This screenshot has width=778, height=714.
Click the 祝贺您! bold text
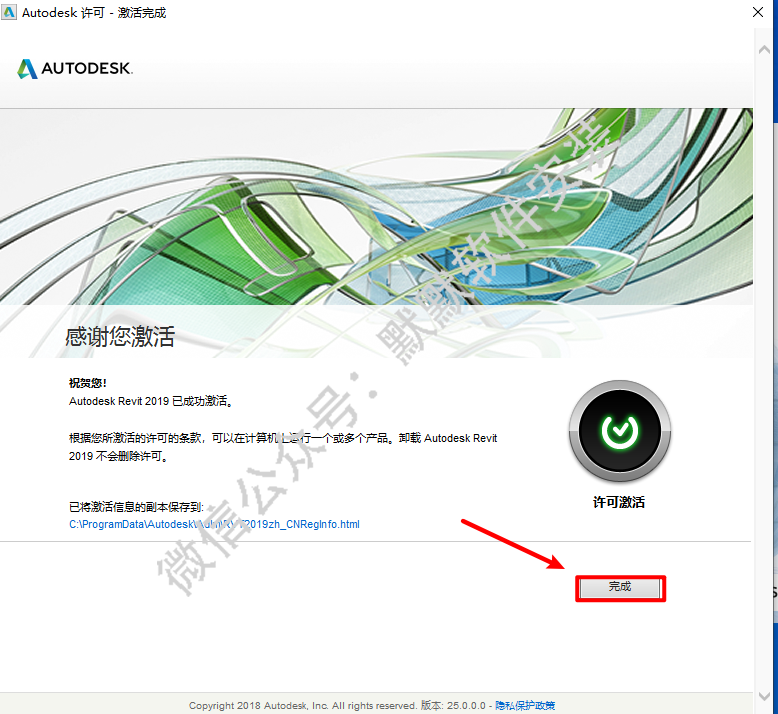pos(87,383)
